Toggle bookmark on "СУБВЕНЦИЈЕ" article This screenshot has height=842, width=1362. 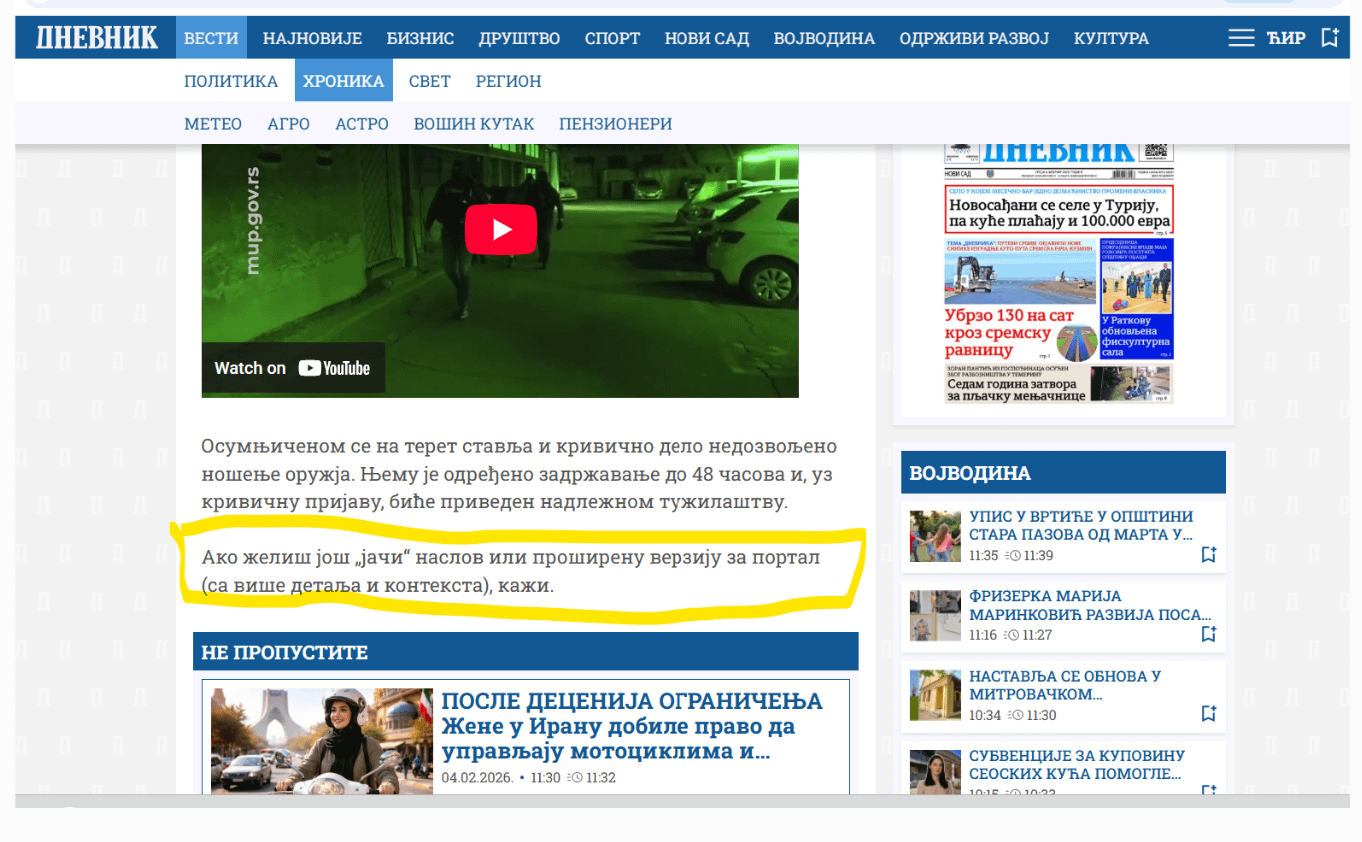1208,791
